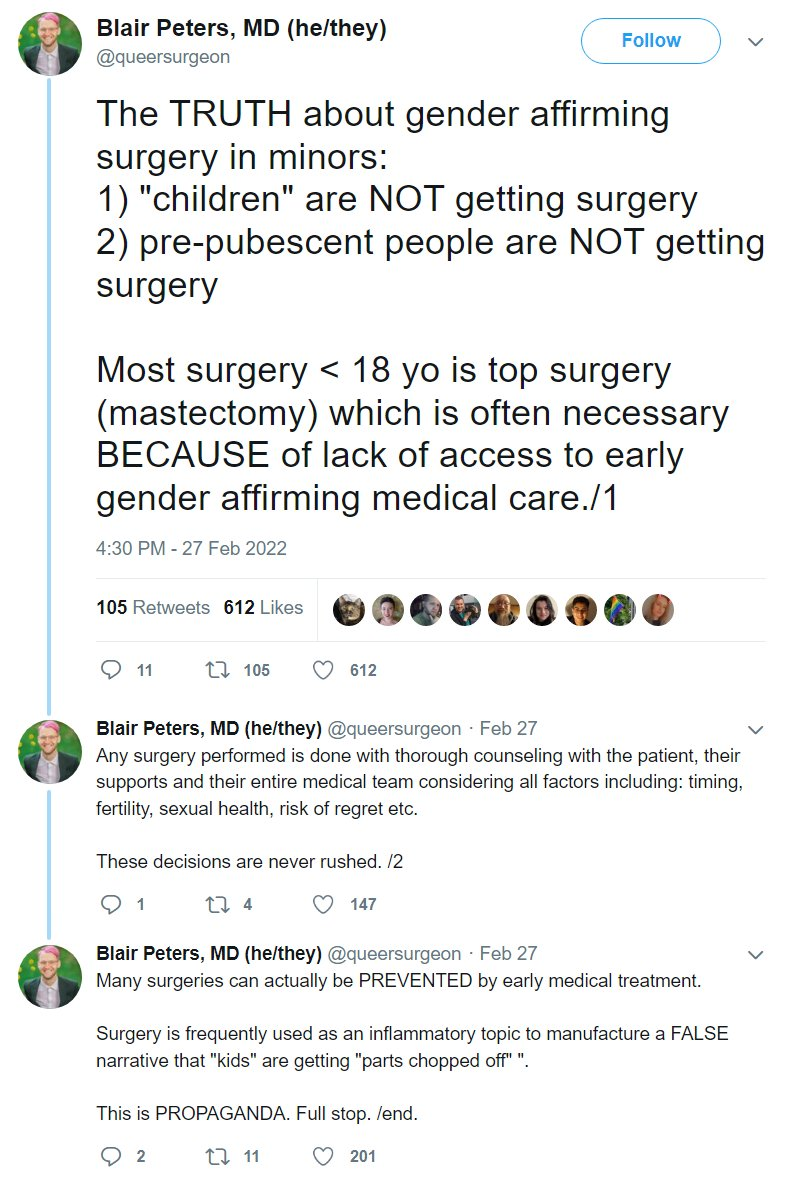The image size is (793, 1181).
Task: Like the final tweet with 201 likes
Action: [323, 1156]
